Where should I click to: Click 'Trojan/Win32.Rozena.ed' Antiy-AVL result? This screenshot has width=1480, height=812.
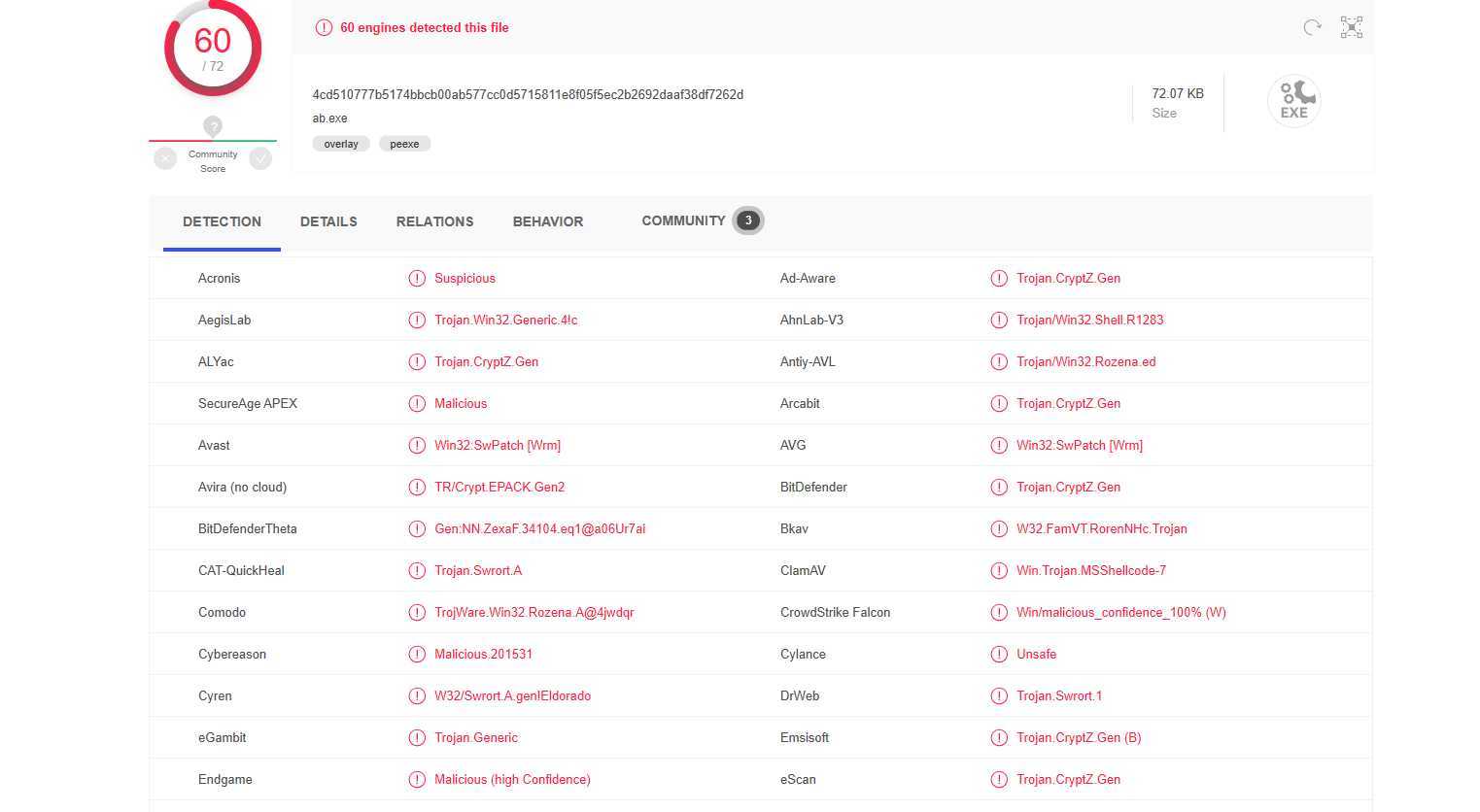(x=1086, y=361)
